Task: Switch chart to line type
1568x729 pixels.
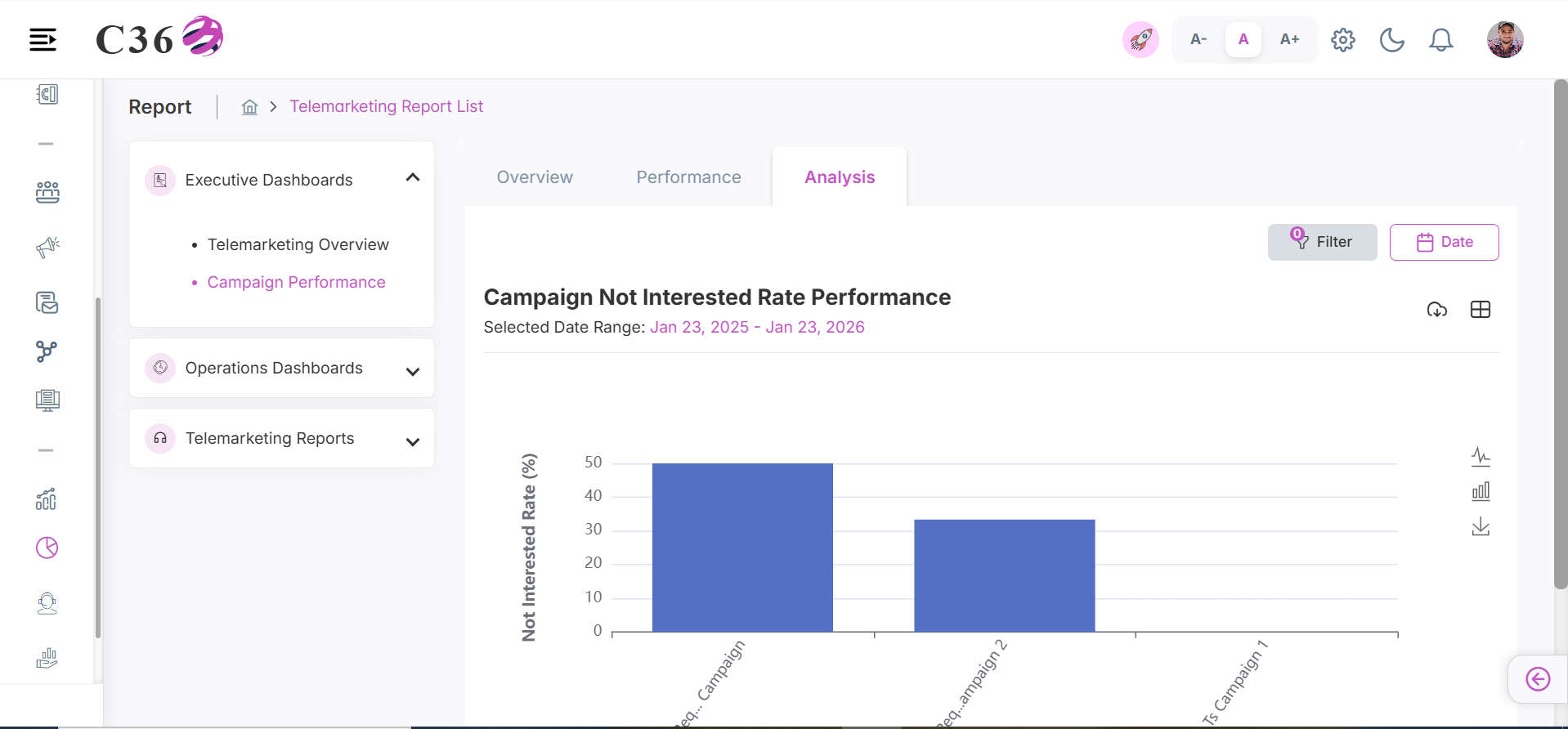Action: [1481, 456]
